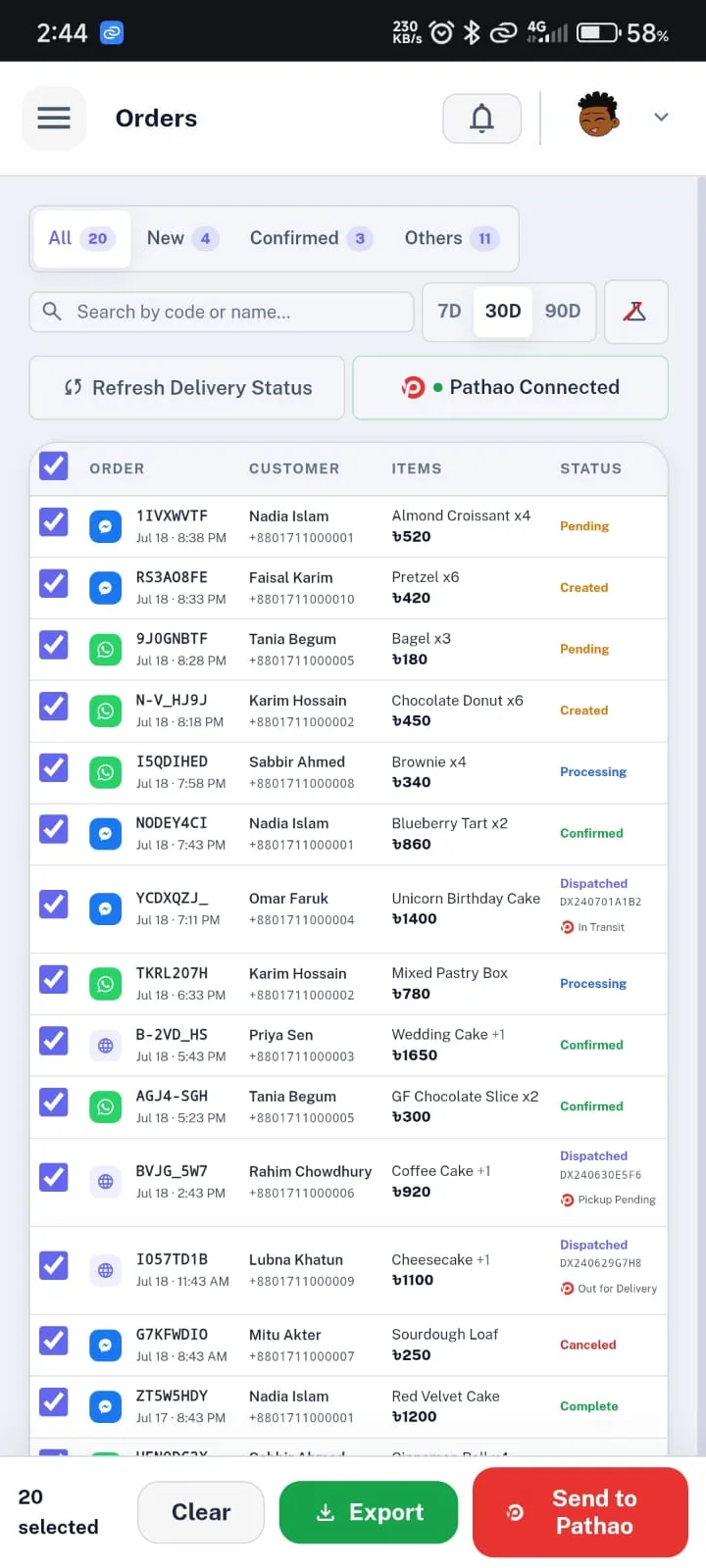
Task: Focus the search by code or name field
Action: pyautogui.click(x=222, y=312)
